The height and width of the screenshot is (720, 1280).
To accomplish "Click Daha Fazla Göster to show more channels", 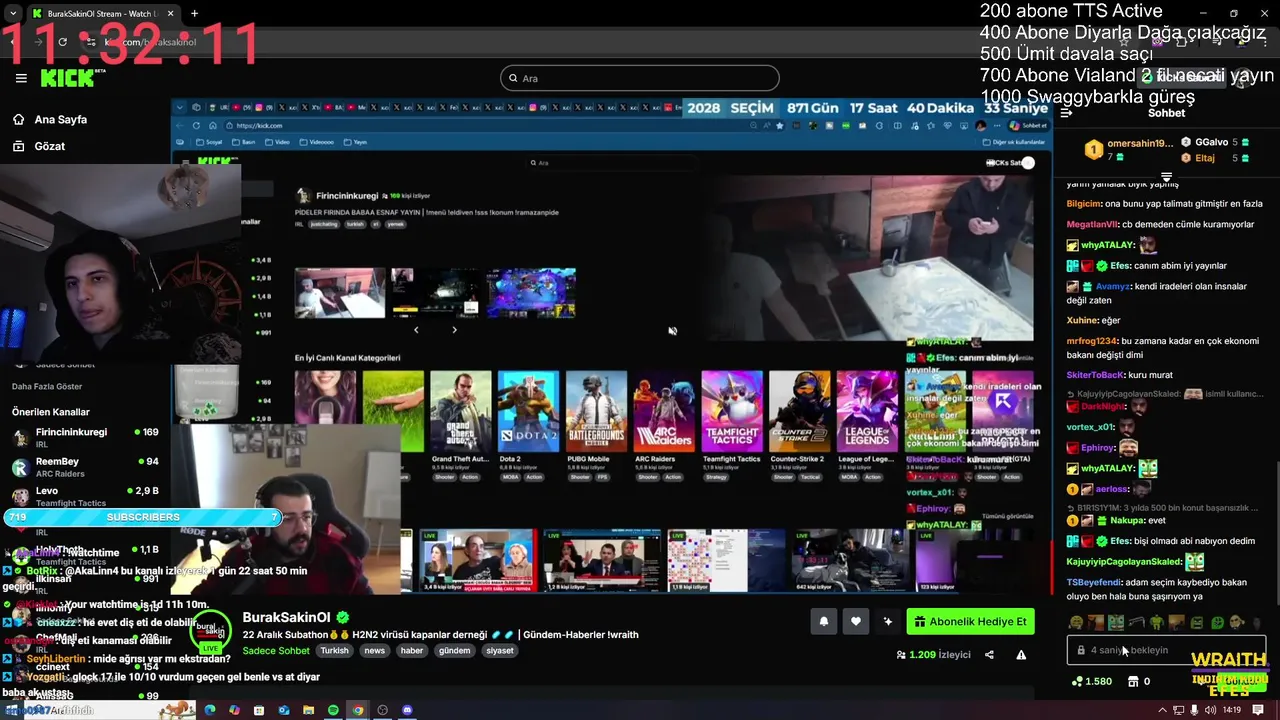I will [47, 386].
